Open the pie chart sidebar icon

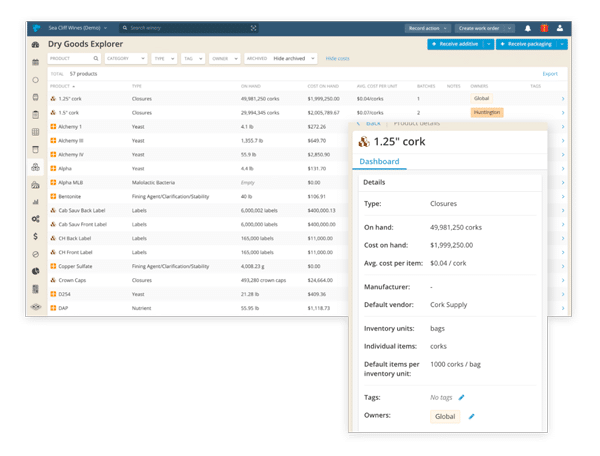(x=36, y=271)
